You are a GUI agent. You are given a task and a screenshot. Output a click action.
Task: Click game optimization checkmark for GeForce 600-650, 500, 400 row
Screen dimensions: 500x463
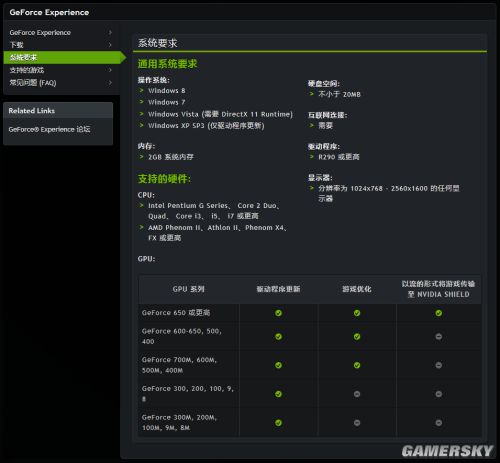[x=357, y=337]
